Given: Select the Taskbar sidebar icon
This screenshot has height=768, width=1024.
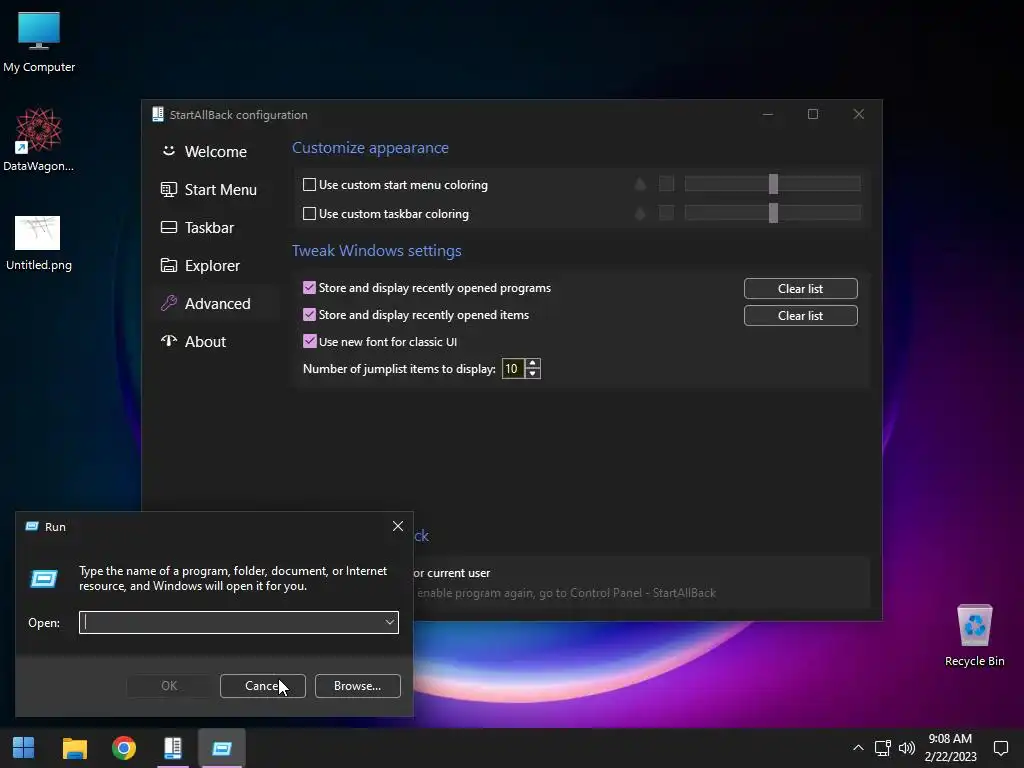Looking at the screenshot, I should (x=168, y=227).
